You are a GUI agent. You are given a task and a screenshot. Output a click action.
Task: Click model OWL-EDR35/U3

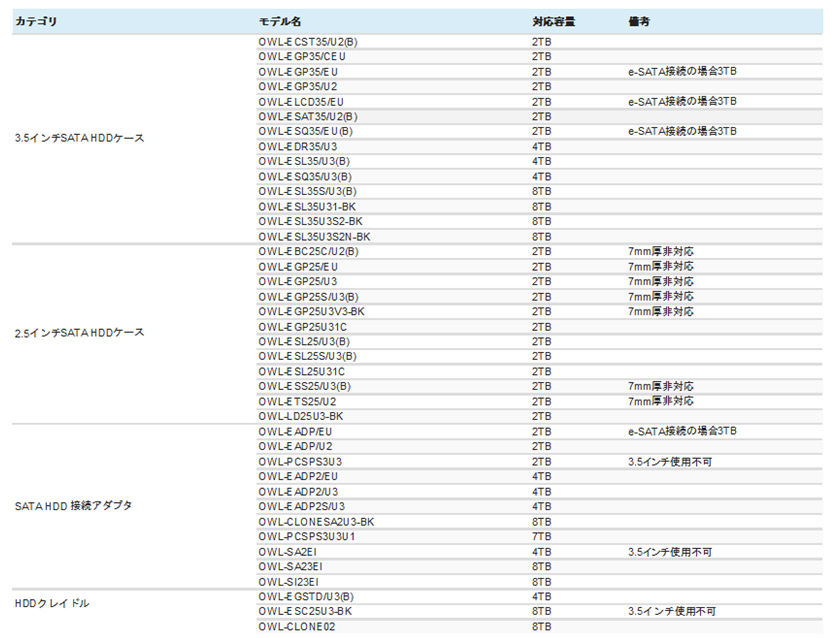point(298,147)
